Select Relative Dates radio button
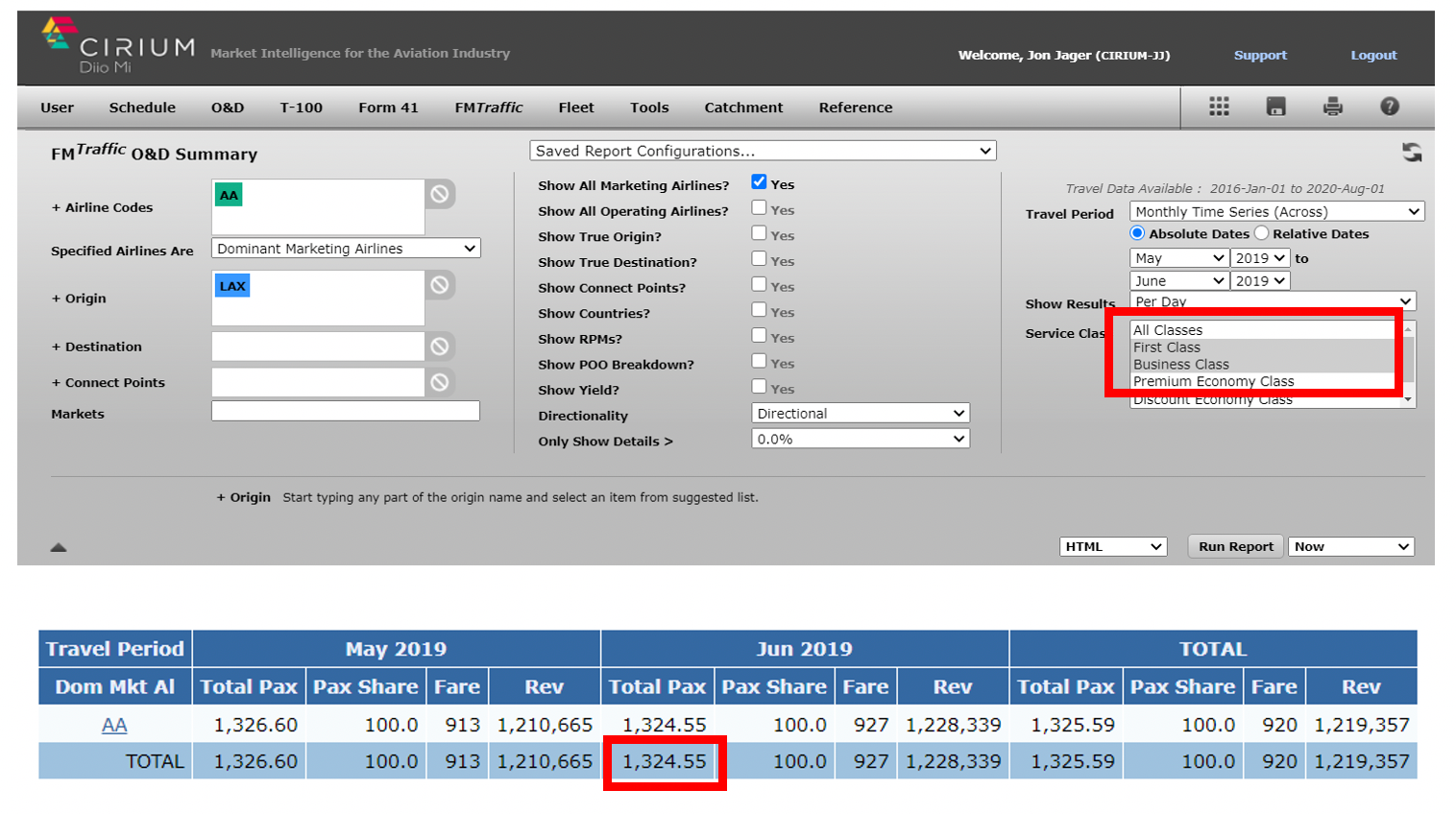The width and height of the screenshot is (1456, 814). [x=1261, y=233]
